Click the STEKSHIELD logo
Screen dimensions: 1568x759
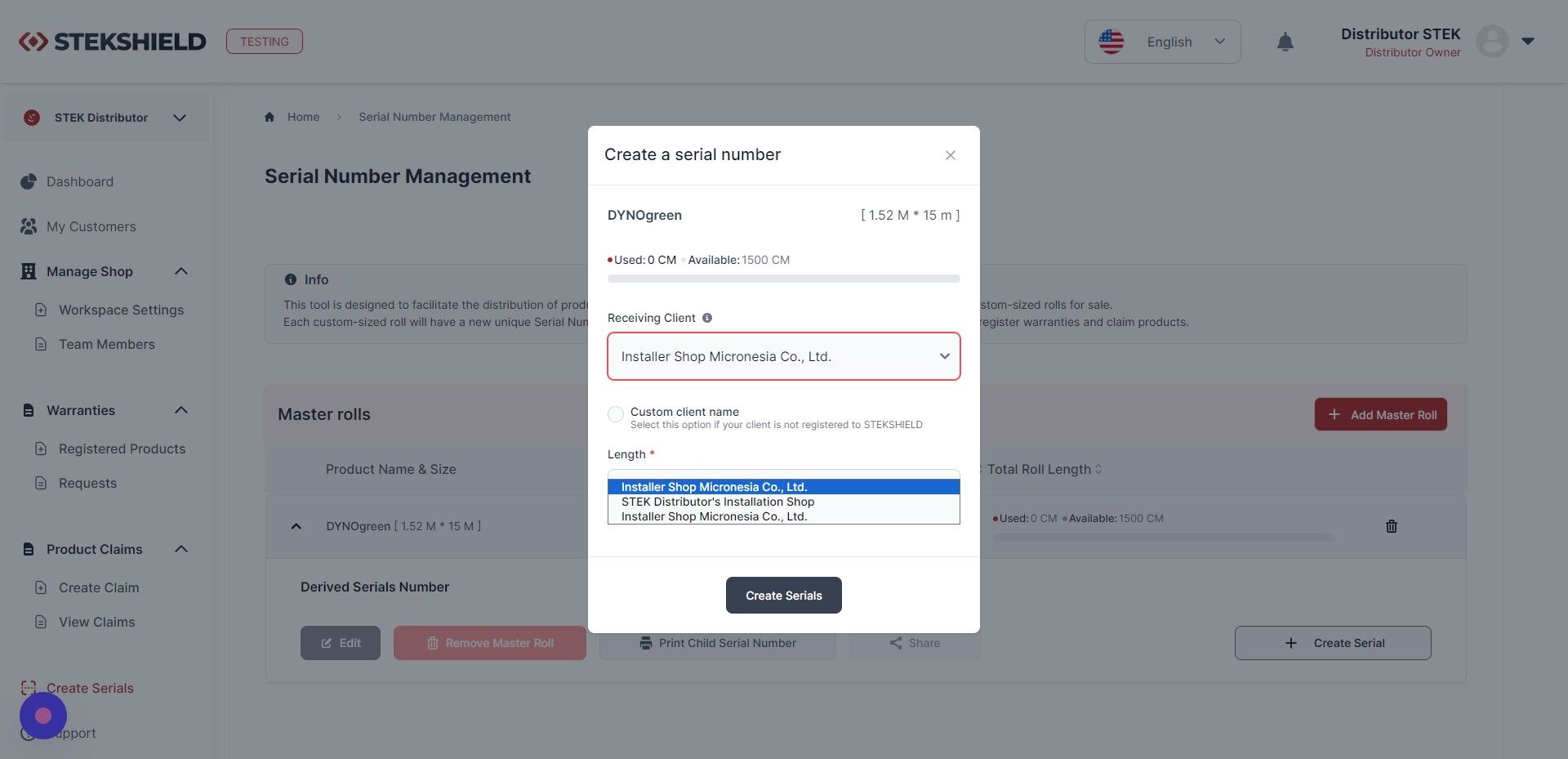113,42
